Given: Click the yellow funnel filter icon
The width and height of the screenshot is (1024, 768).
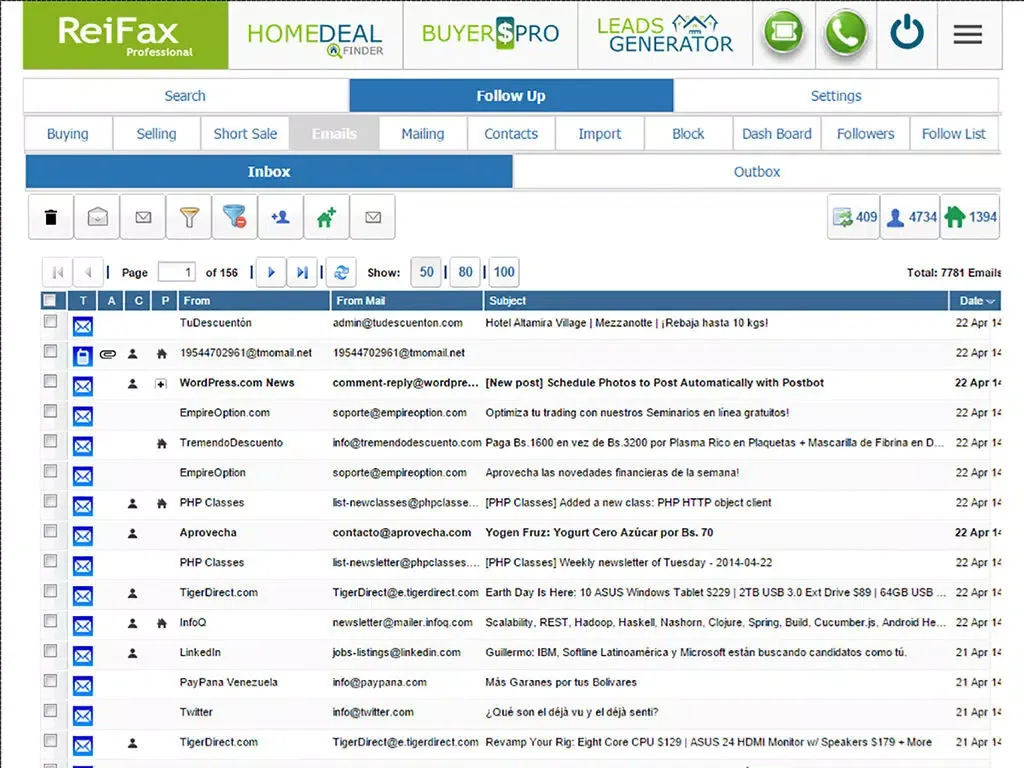Looking at the screenshot, I should tap(189, 217).
